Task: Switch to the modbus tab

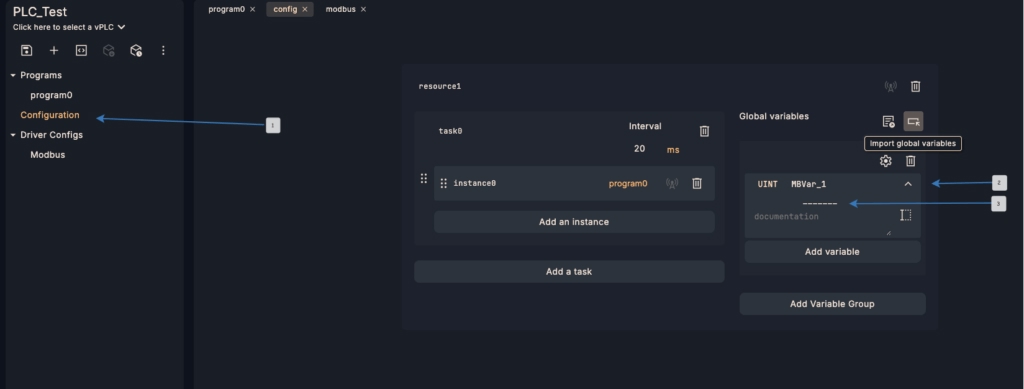Action: [x=340, y=9]
